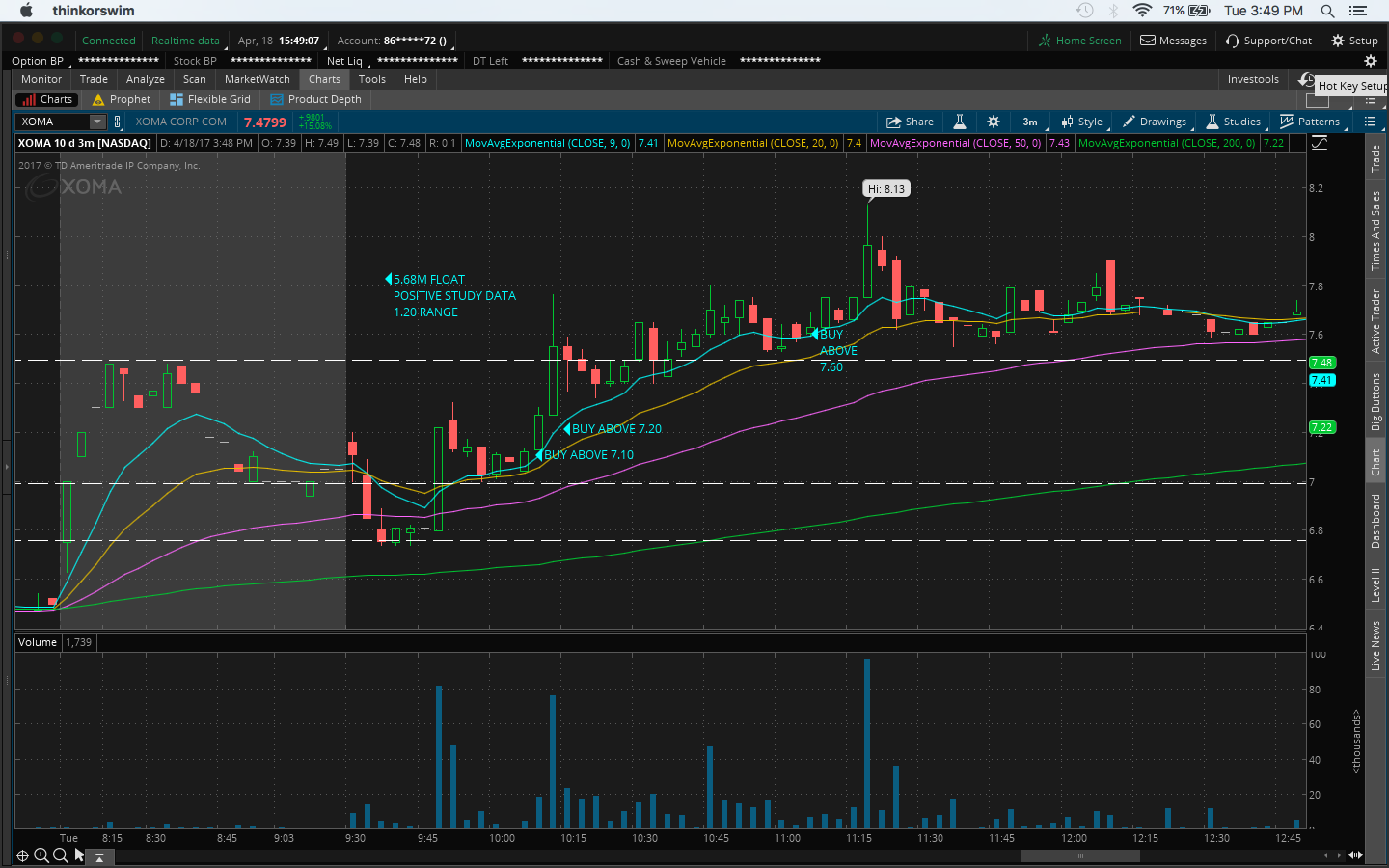Click the MovAvgExponential (CLOSE, 200, 0) label
The height and width of the screenshot is (868, 1389).
coord(1167,143)
